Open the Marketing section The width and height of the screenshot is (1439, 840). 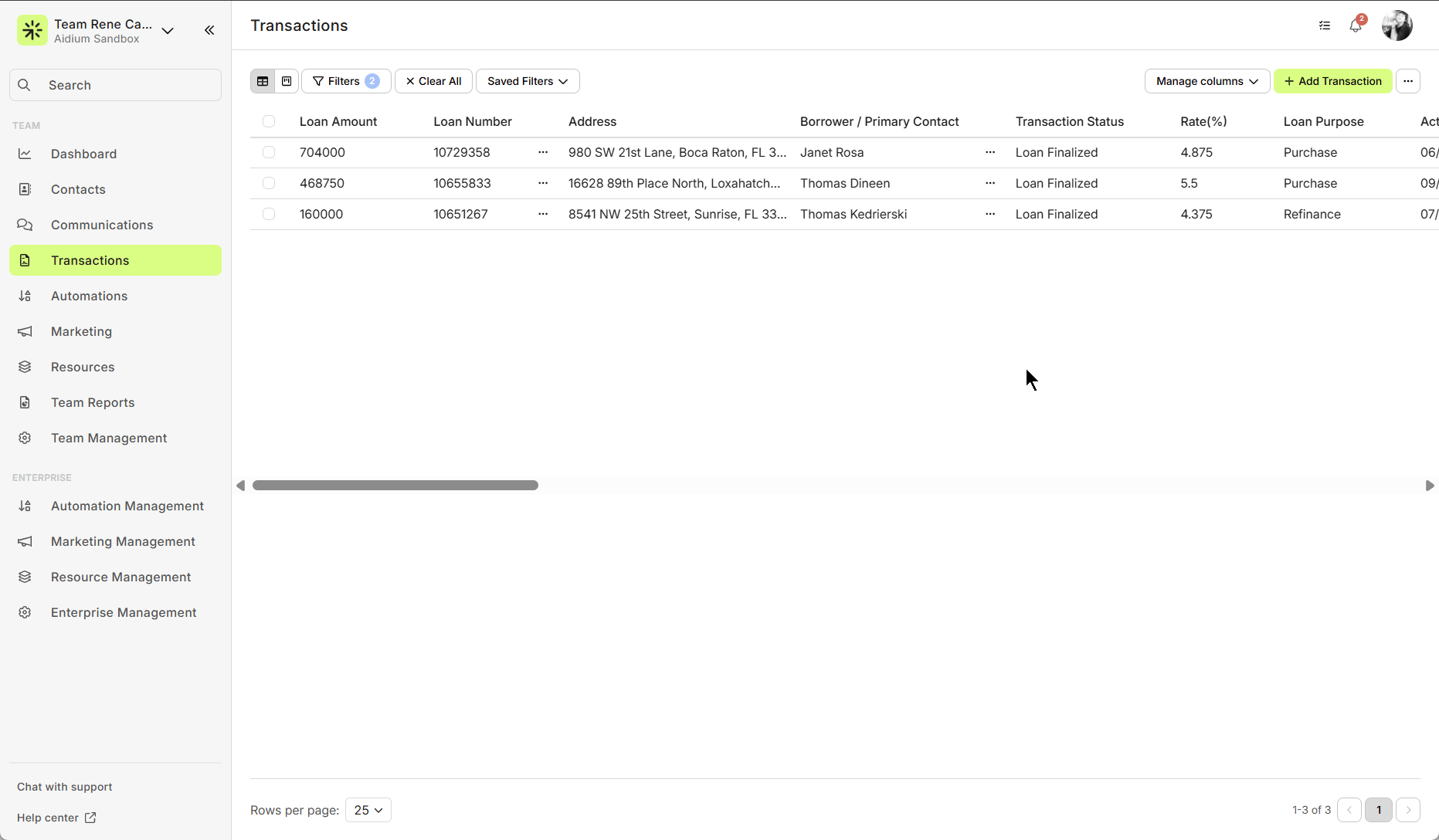81,331
